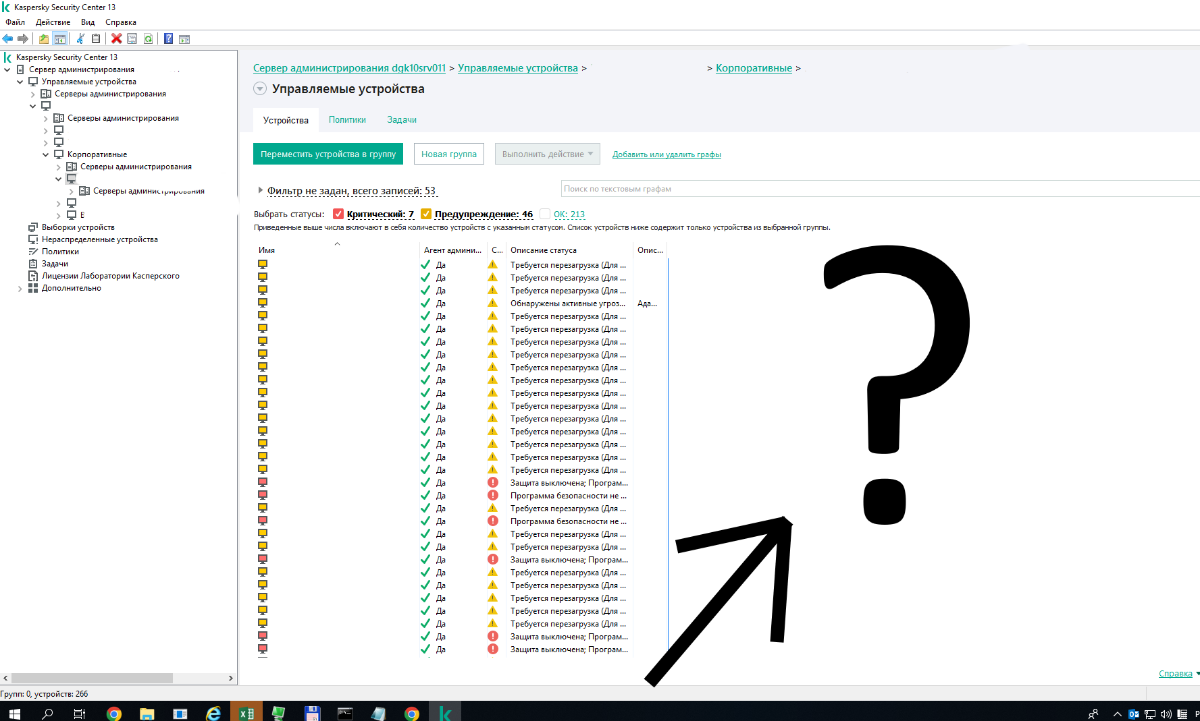Click the green Refresh toolbar icon
Screen dimensions: 1200x721
(148, 39)
